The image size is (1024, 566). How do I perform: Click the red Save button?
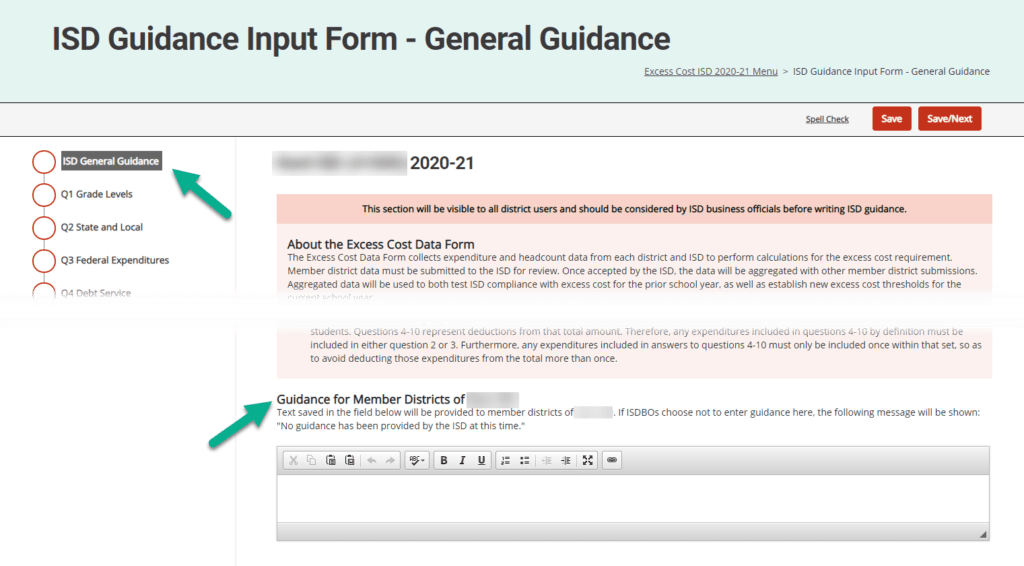pos(891,119)
